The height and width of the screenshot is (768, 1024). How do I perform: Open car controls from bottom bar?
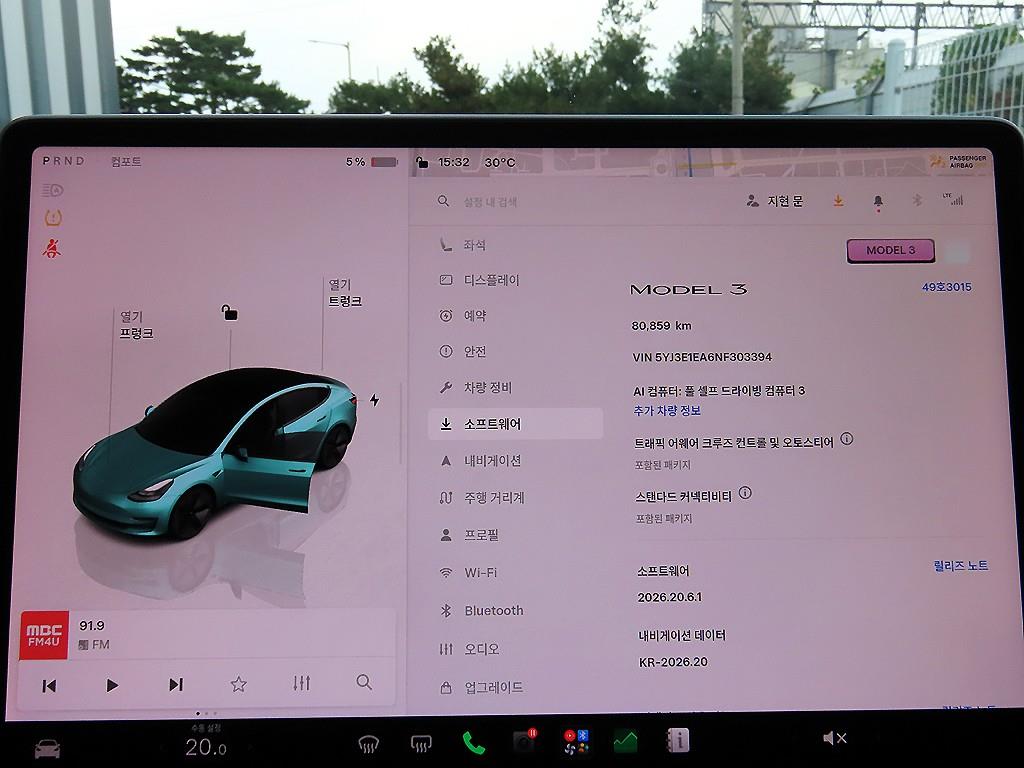pos(47,748)
